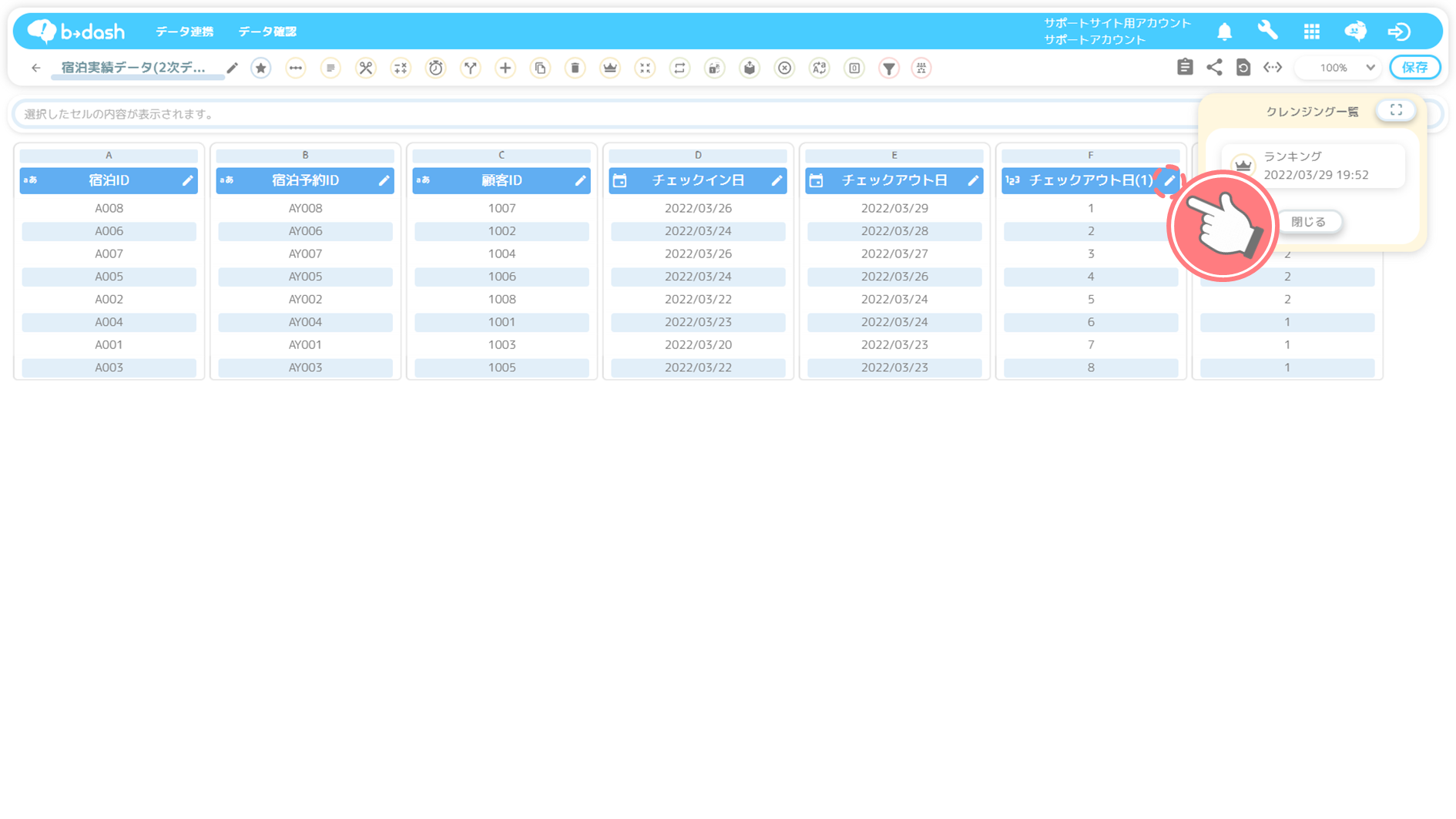The height and width of the screenshot is (819, 1456).
Task: Select column letter A header
Action: [109, 155]
